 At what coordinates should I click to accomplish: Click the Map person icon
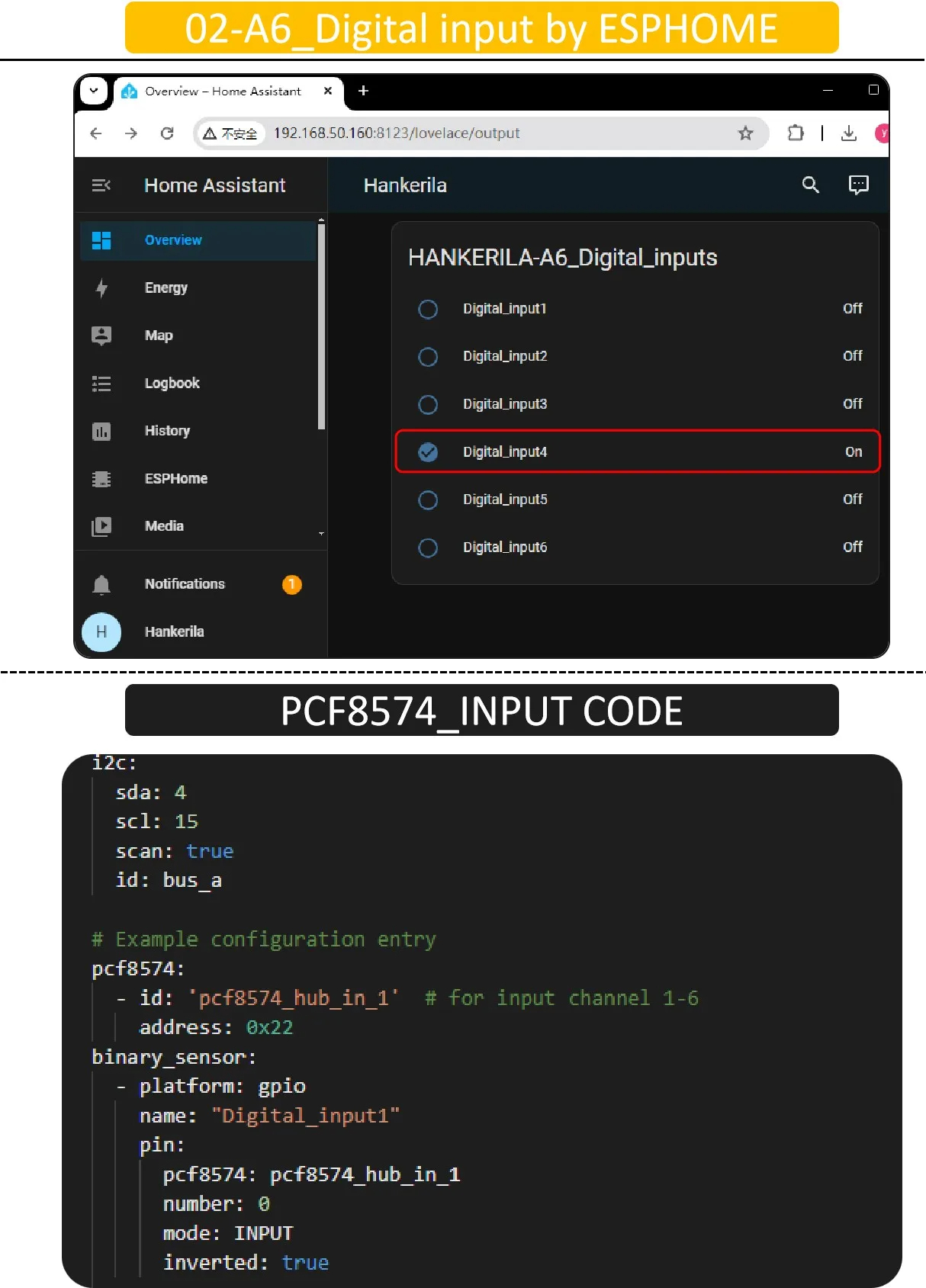101,336
